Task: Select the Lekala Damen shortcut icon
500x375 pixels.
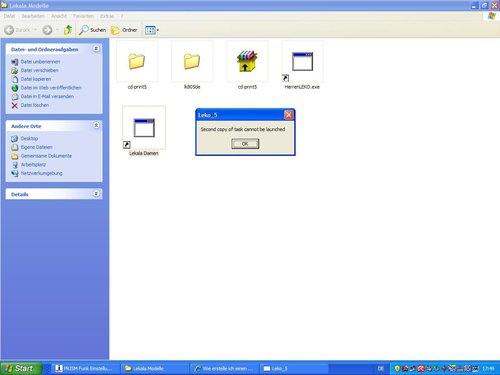Action: click(x=144, y=128)
